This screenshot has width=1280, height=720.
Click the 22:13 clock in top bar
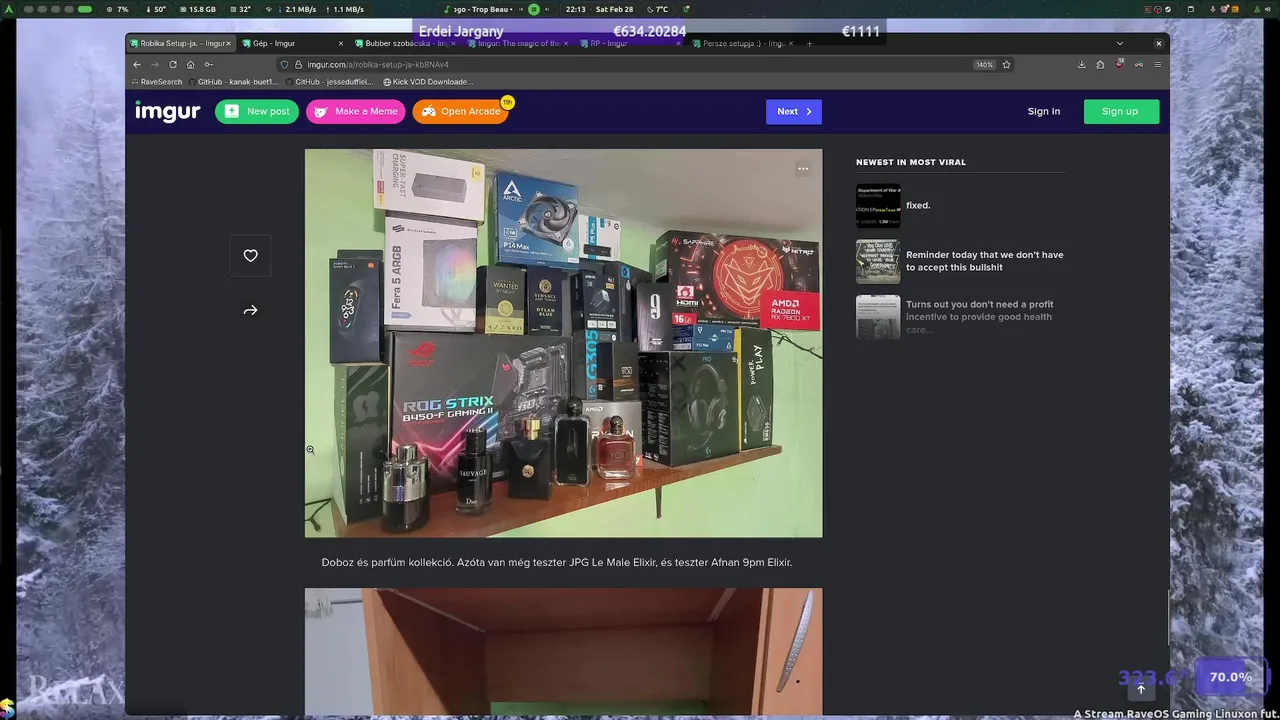(x=576, y=9)
